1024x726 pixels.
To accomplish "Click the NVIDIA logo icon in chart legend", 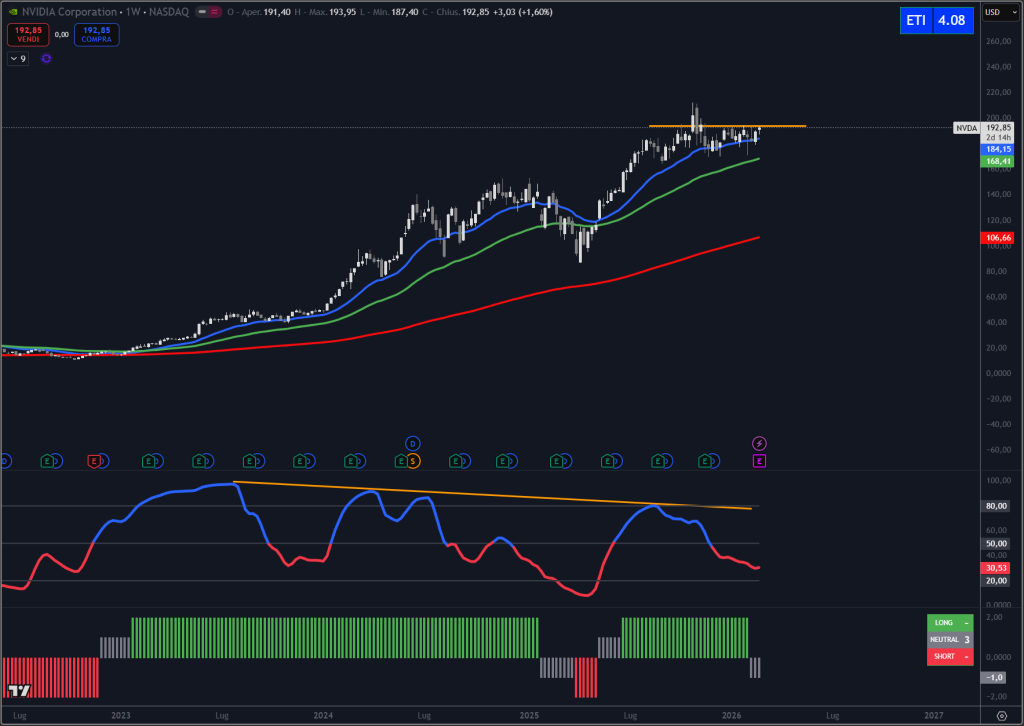I will tap(13, 11).
